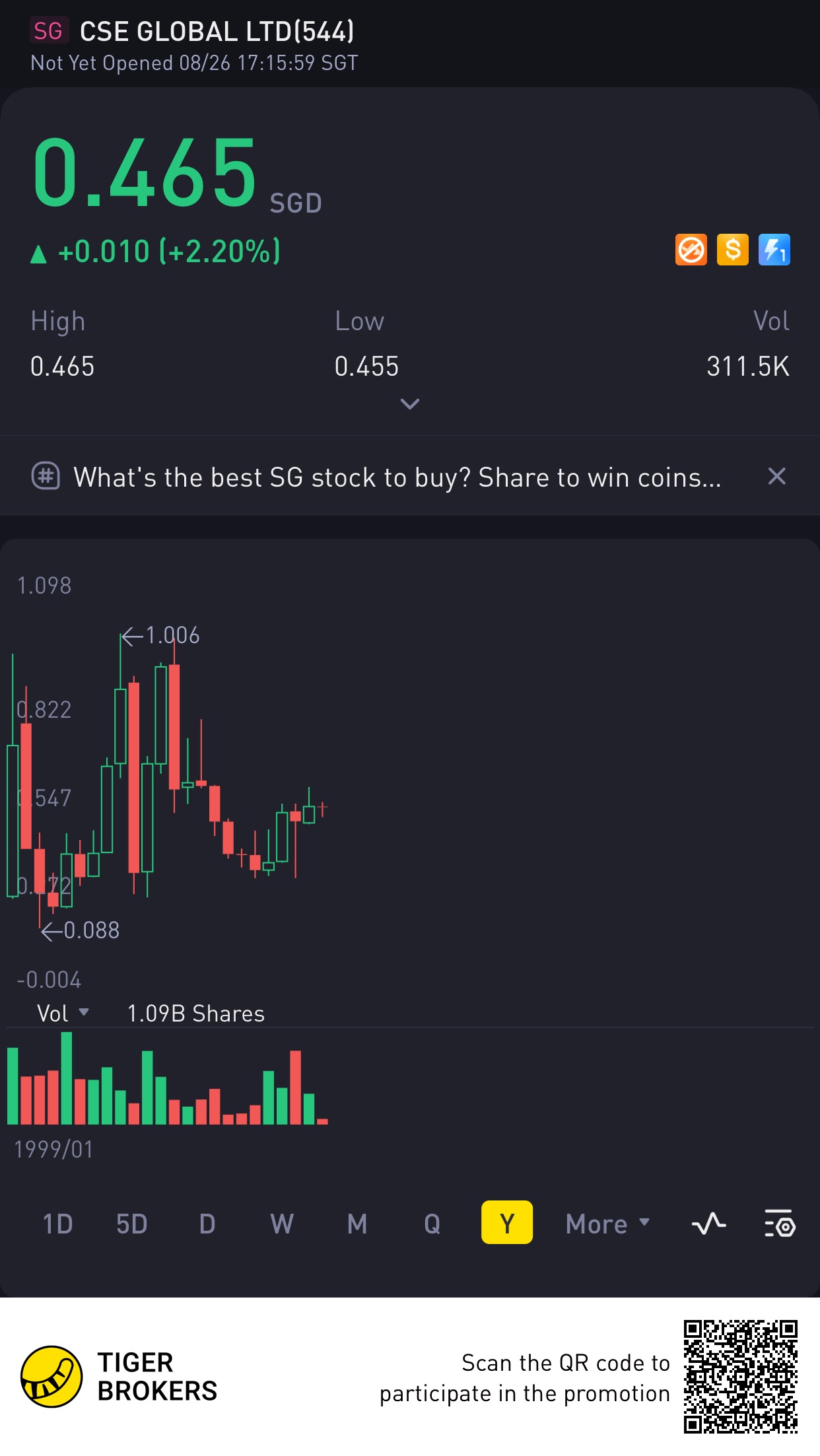Open the chart indicator line icon
820x1456 pixels.
coord(708,1224)
